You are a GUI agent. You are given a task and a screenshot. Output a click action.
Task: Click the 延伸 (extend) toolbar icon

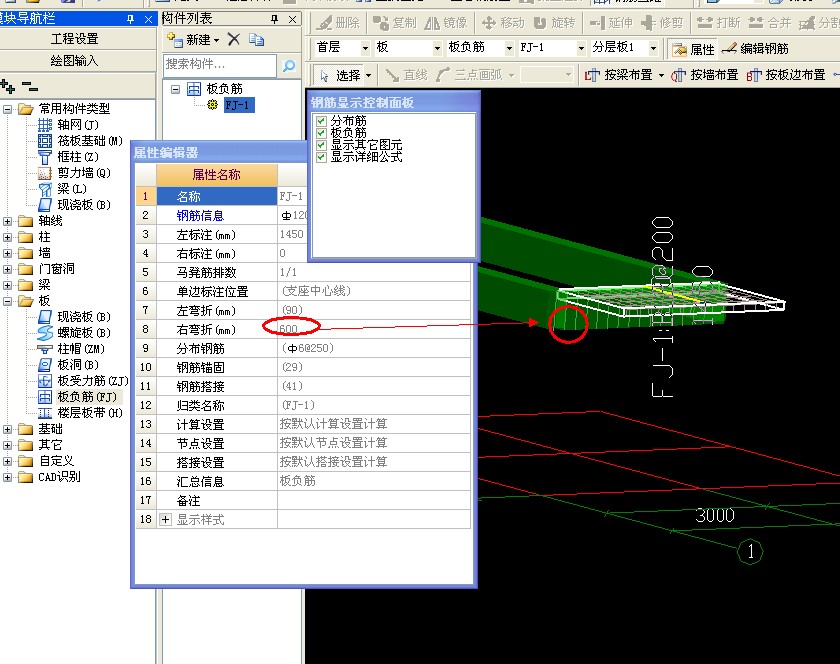pos(611,23)
